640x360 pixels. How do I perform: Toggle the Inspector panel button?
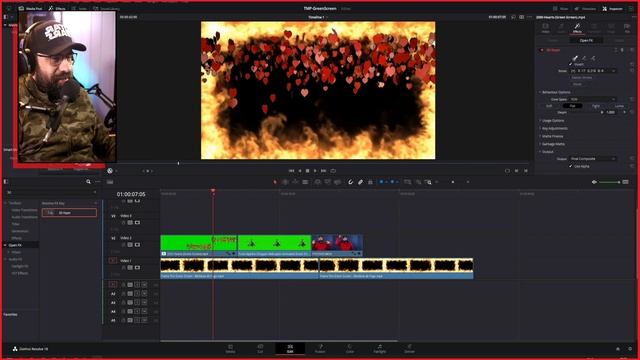tap(613, 8)
